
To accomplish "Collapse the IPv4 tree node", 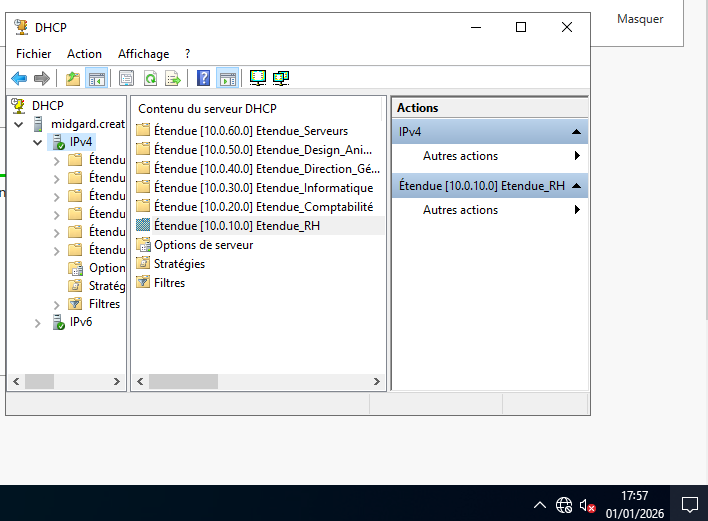I will (x=37, y=142).
